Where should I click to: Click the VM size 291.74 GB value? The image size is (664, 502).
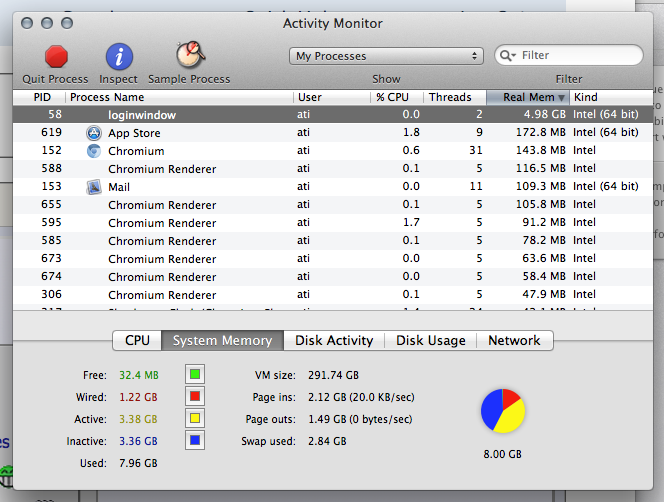coord(333,375)
